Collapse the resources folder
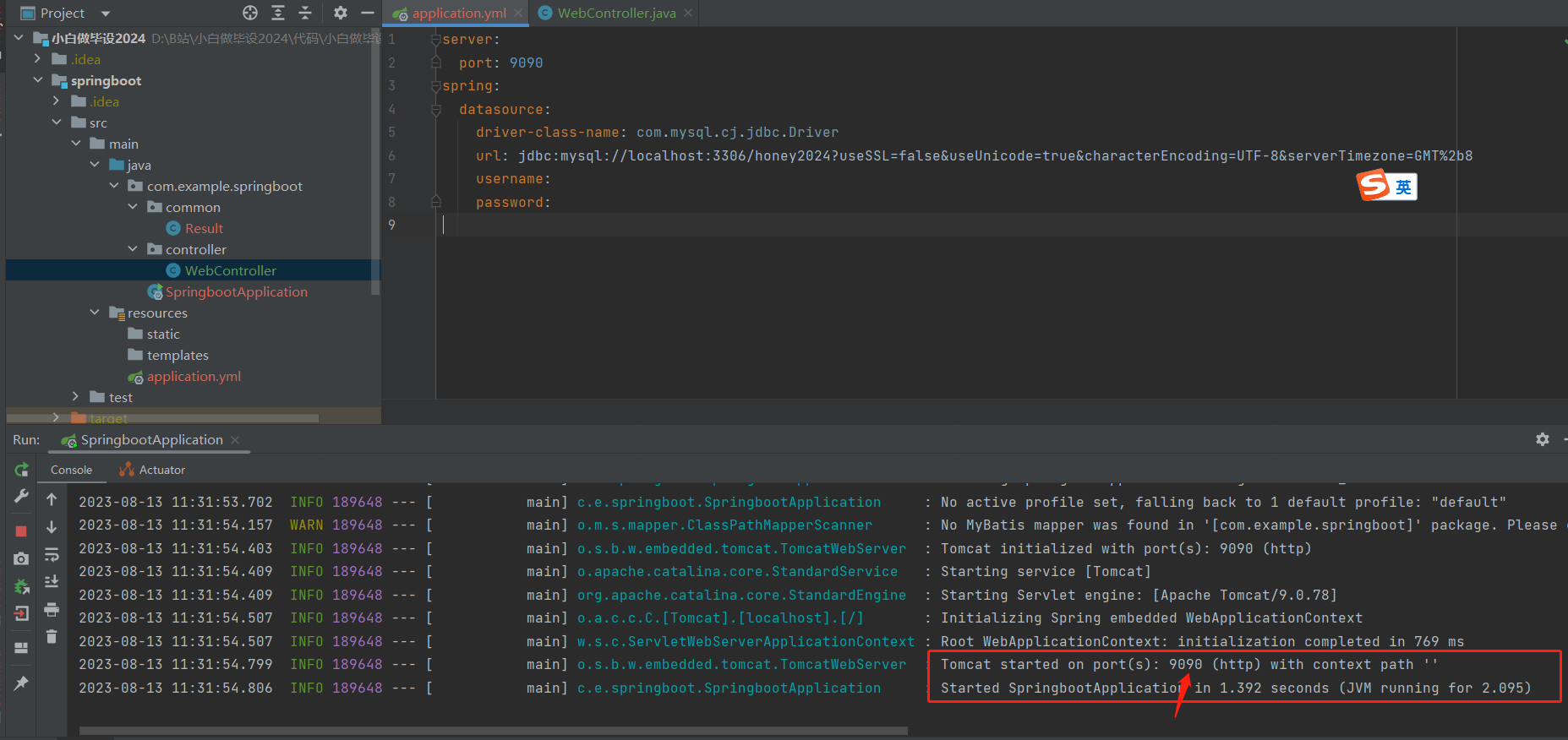This screenshot has height=740, width=1568. pos(95,313)
